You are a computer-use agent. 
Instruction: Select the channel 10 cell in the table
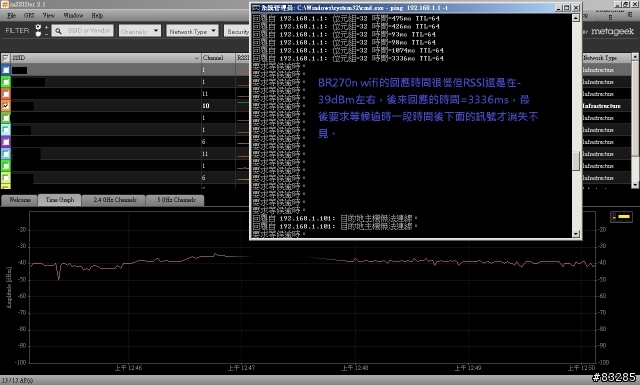[218, 106]
